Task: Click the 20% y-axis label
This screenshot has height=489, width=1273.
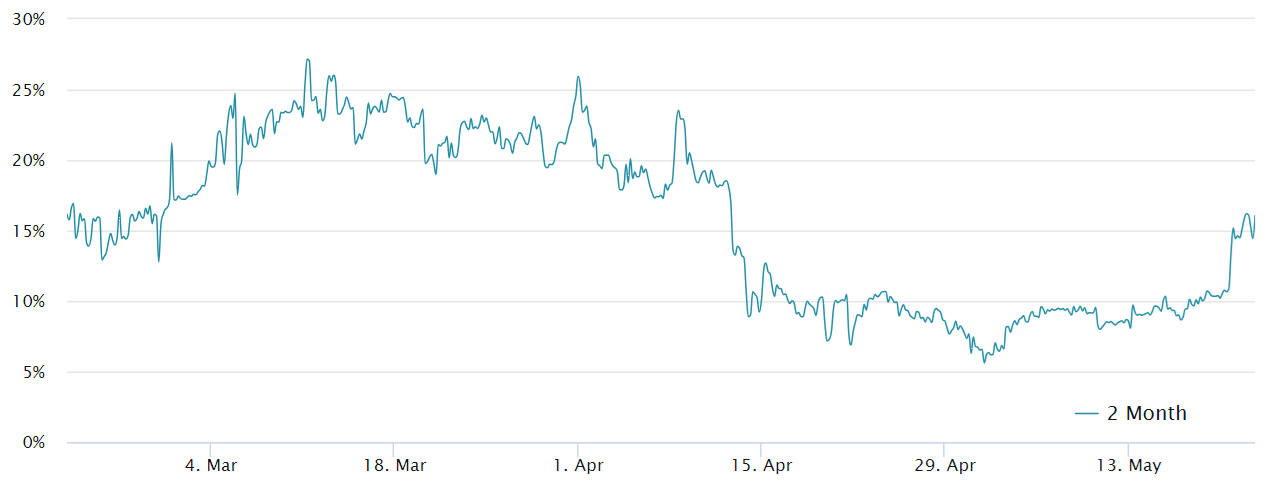Action: [x=29, y=160]
